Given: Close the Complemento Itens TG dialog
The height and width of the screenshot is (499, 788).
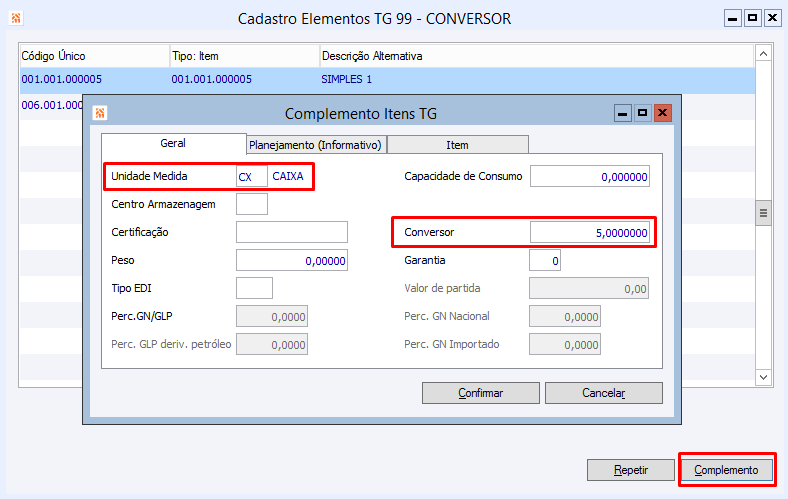Looking at the screenshot, I should click(x=662, y=113).
